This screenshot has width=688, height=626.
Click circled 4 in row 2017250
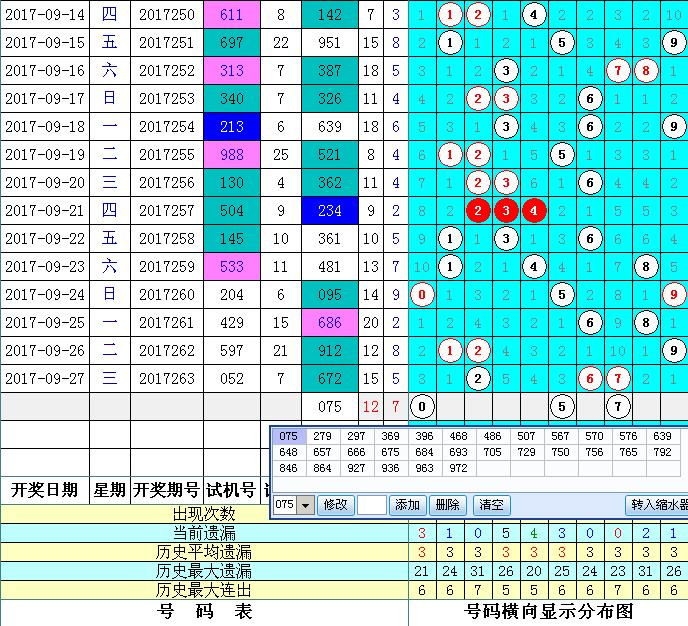[x=534, y=15]
